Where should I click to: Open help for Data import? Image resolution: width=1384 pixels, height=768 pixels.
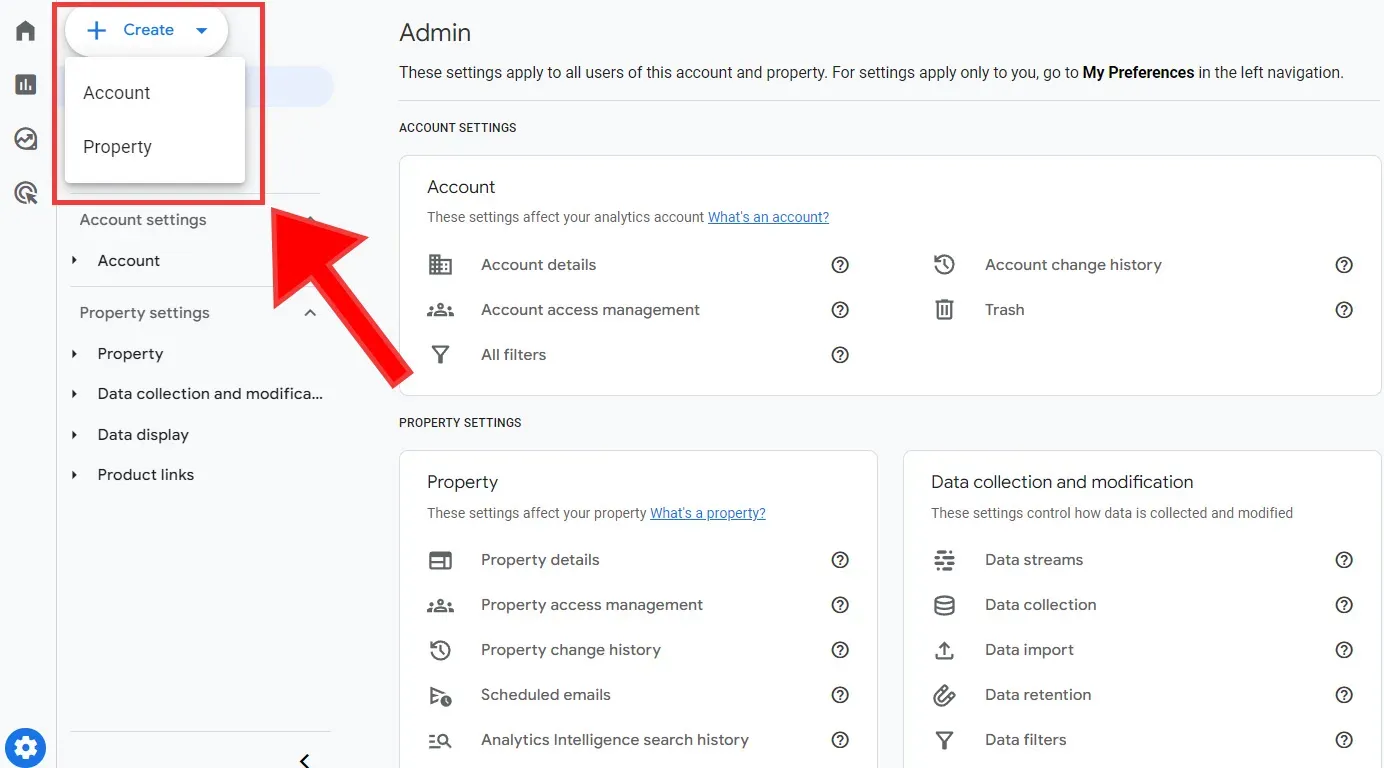click(x=1344, y=650)
